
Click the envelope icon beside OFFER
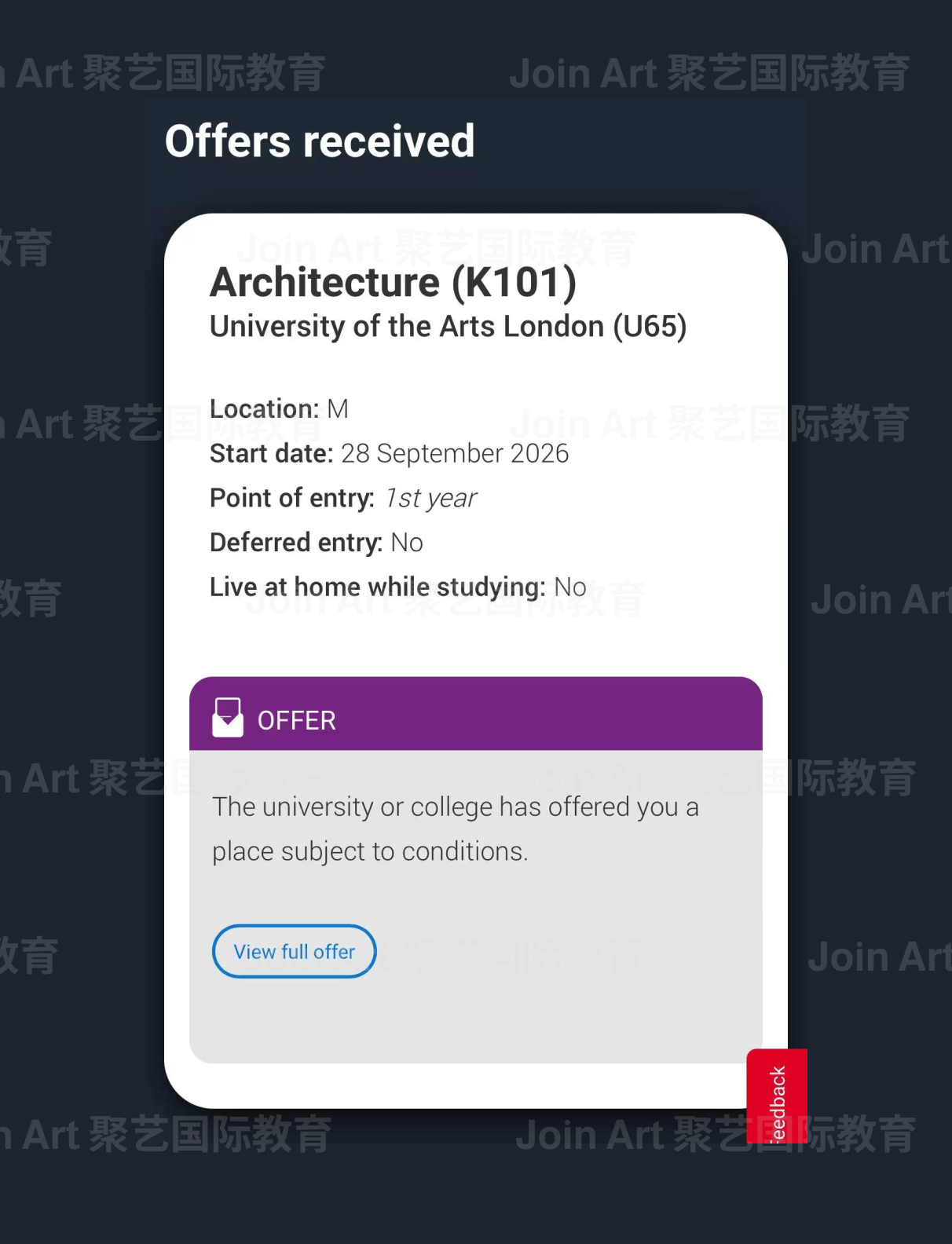228,718
